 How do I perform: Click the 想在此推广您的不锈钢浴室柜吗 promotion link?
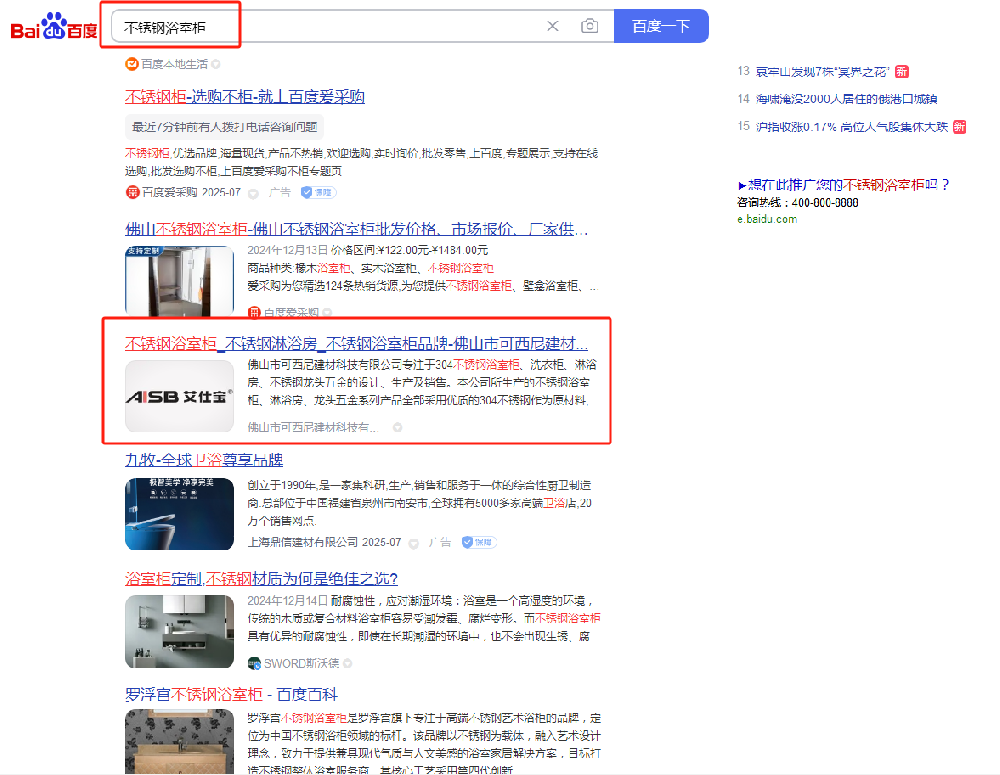click(844, 185)
